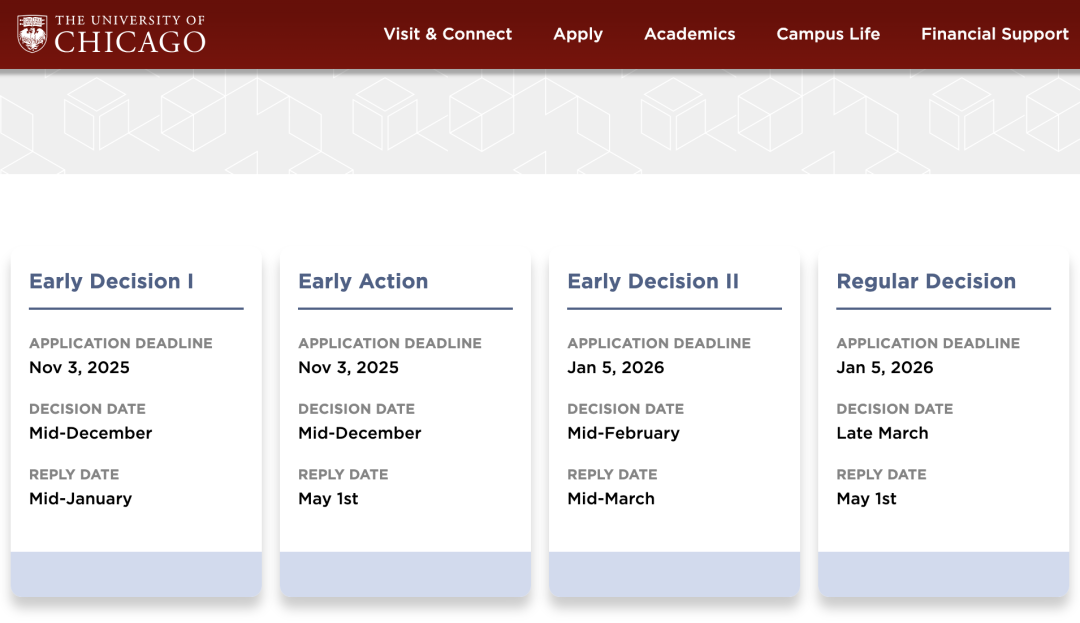Click the Early Action May 1st reply date
The image size is (1080, 623).
point(328,499)
